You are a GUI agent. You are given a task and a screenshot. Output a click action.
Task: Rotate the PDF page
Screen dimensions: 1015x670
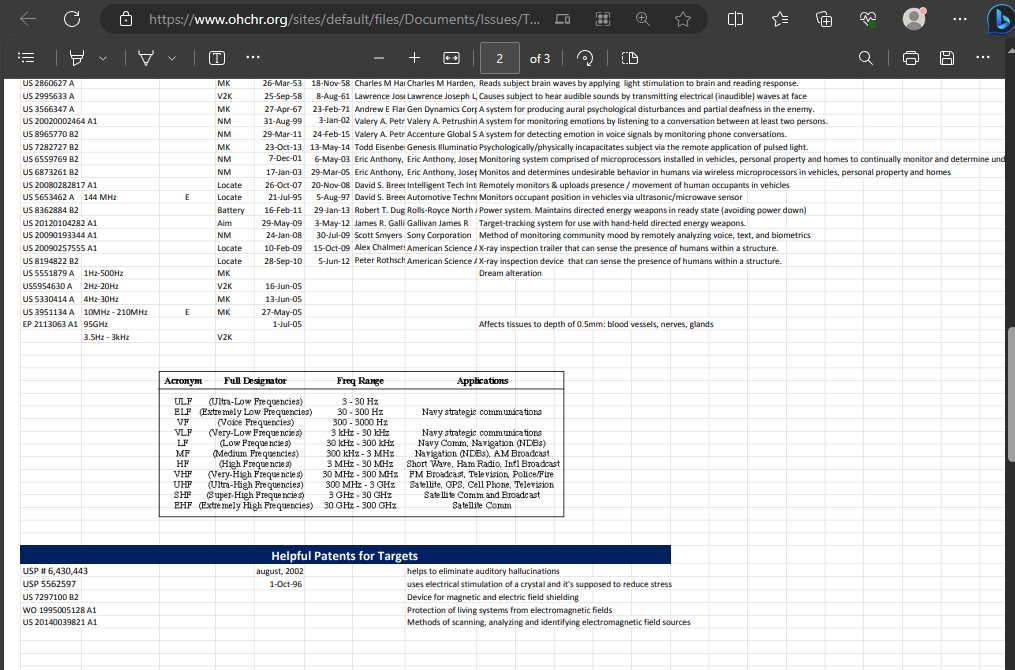click(x=585, y=58)
